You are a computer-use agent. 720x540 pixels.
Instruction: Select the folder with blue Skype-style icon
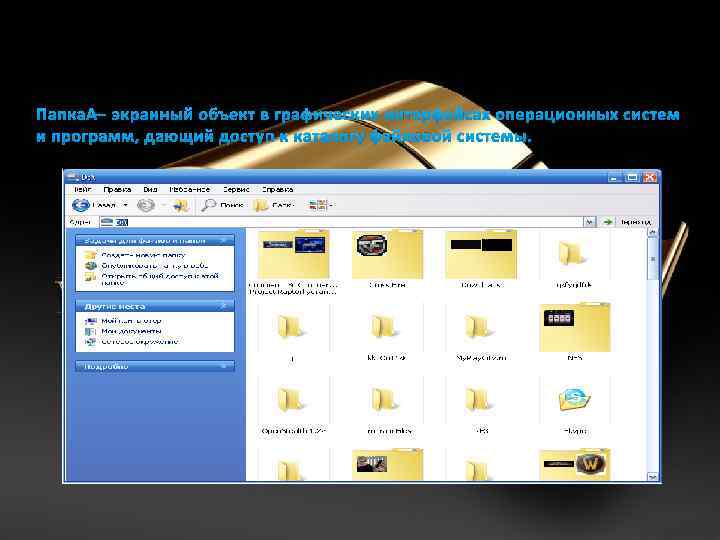pos(574,399)
